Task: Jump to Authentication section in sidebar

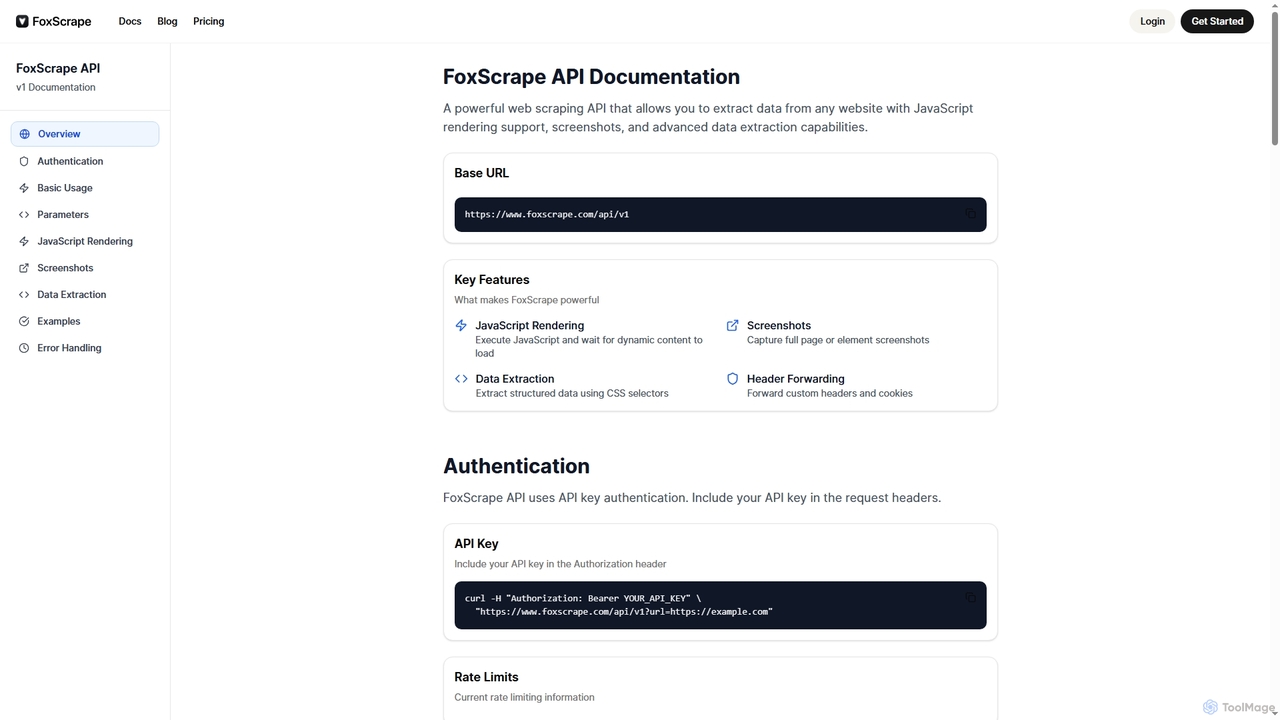Action: pos(85,161)
